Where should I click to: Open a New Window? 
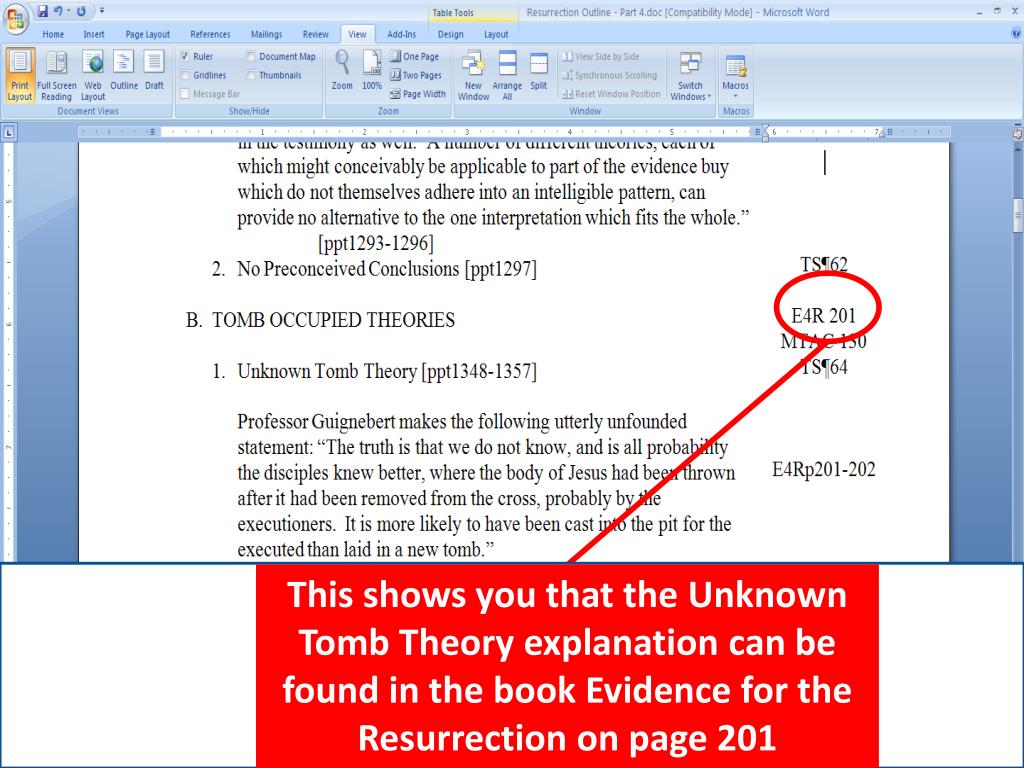pyautogui.click(x=473, y=76)
